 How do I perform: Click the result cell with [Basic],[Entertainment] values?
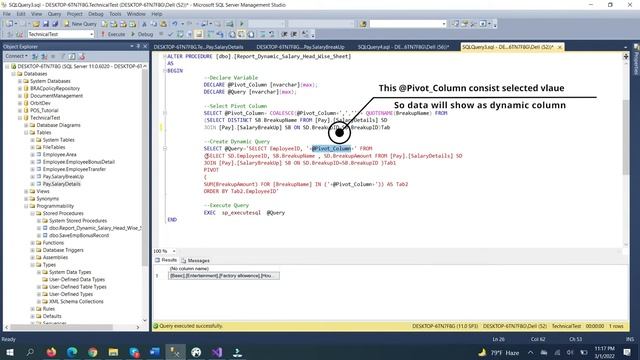tap(224, 276)
